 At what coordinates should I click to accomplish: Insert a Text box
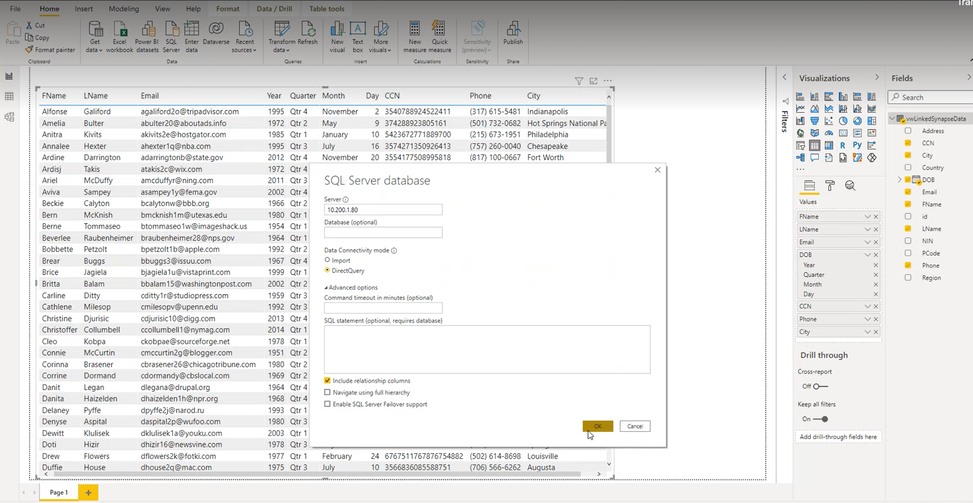(x=357, y=37)
